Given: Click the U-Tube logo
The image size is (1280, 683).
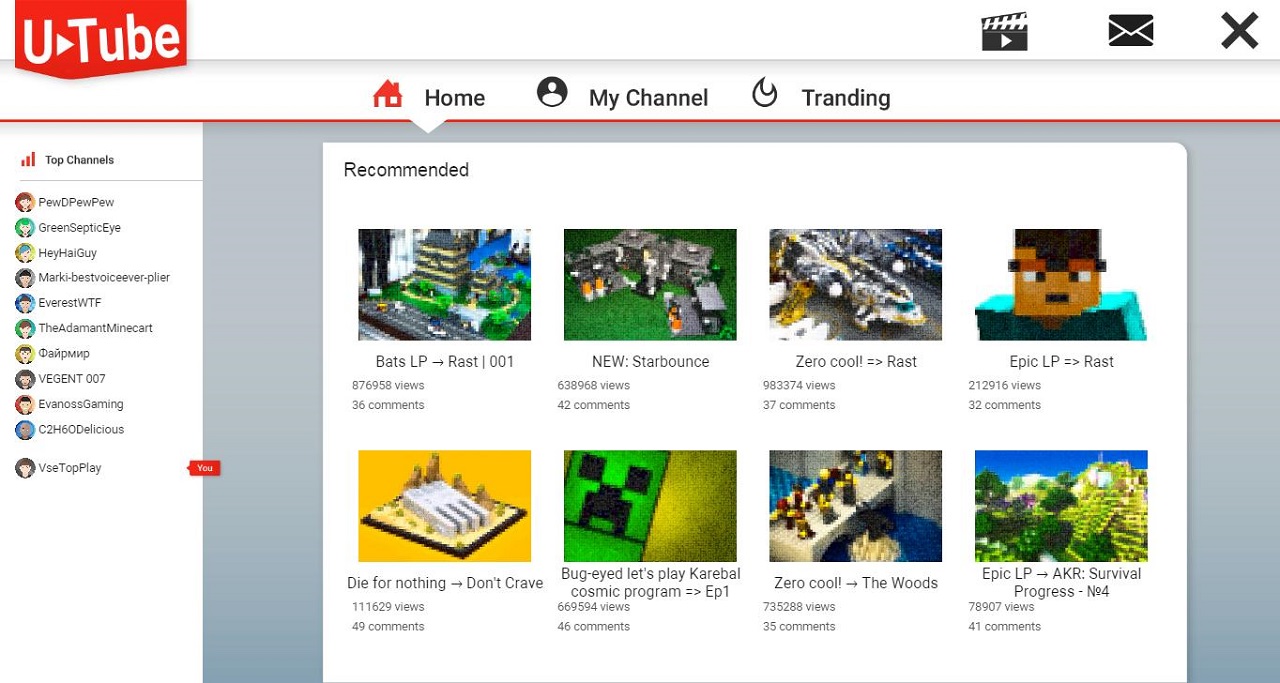Looking at the screenshot, I should 100,38.
